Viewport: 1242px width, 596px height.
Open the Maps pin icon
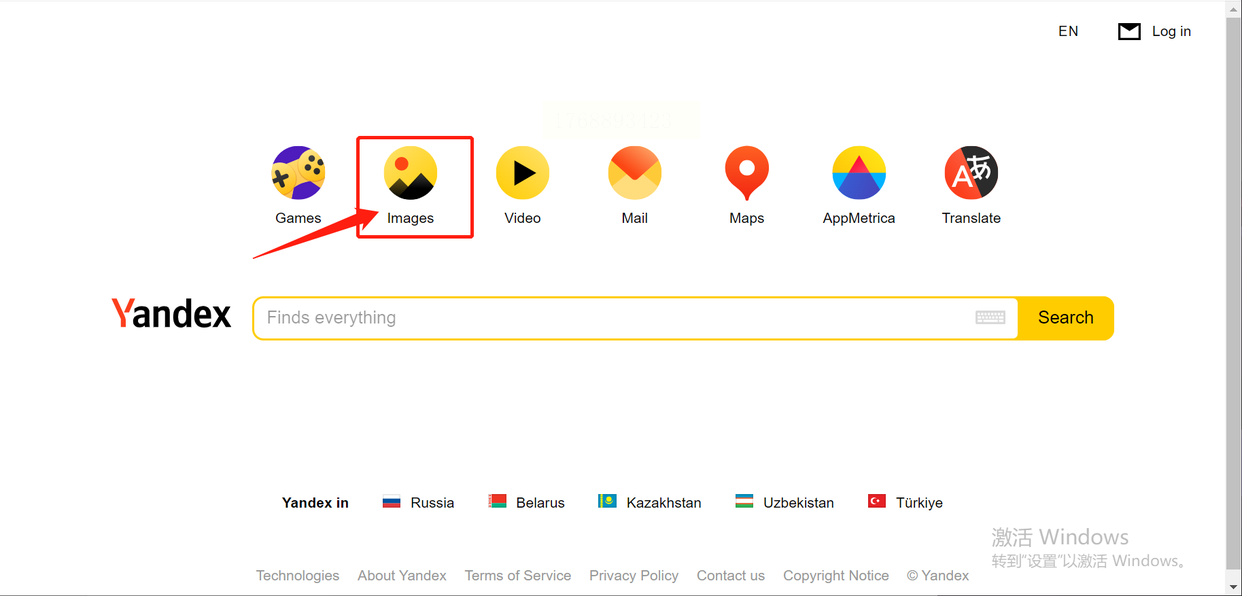pos(747,173)
